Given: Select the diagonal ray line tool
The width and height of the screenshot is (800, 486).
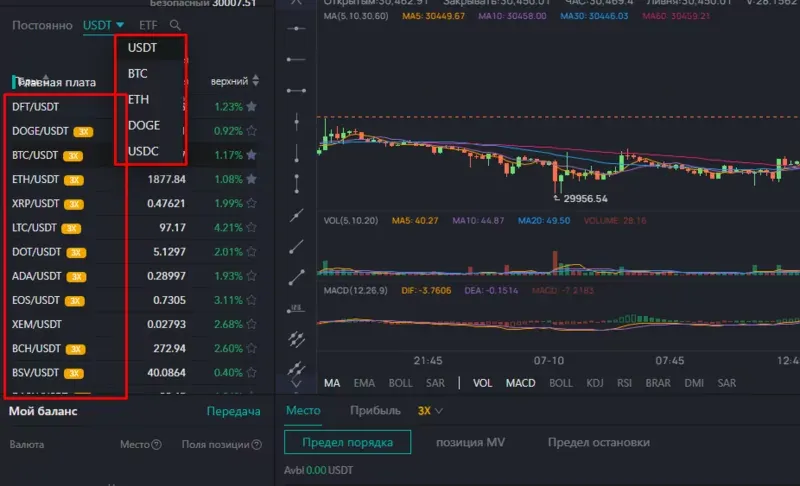Looking at the screenshot, I should 296,247.
